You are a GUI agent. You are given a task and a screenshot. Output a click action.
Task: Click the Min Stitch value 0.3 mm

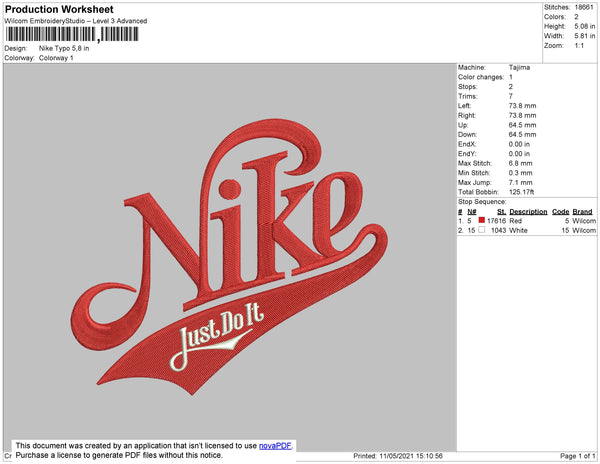pyautogui.click(x=520, y=173)
